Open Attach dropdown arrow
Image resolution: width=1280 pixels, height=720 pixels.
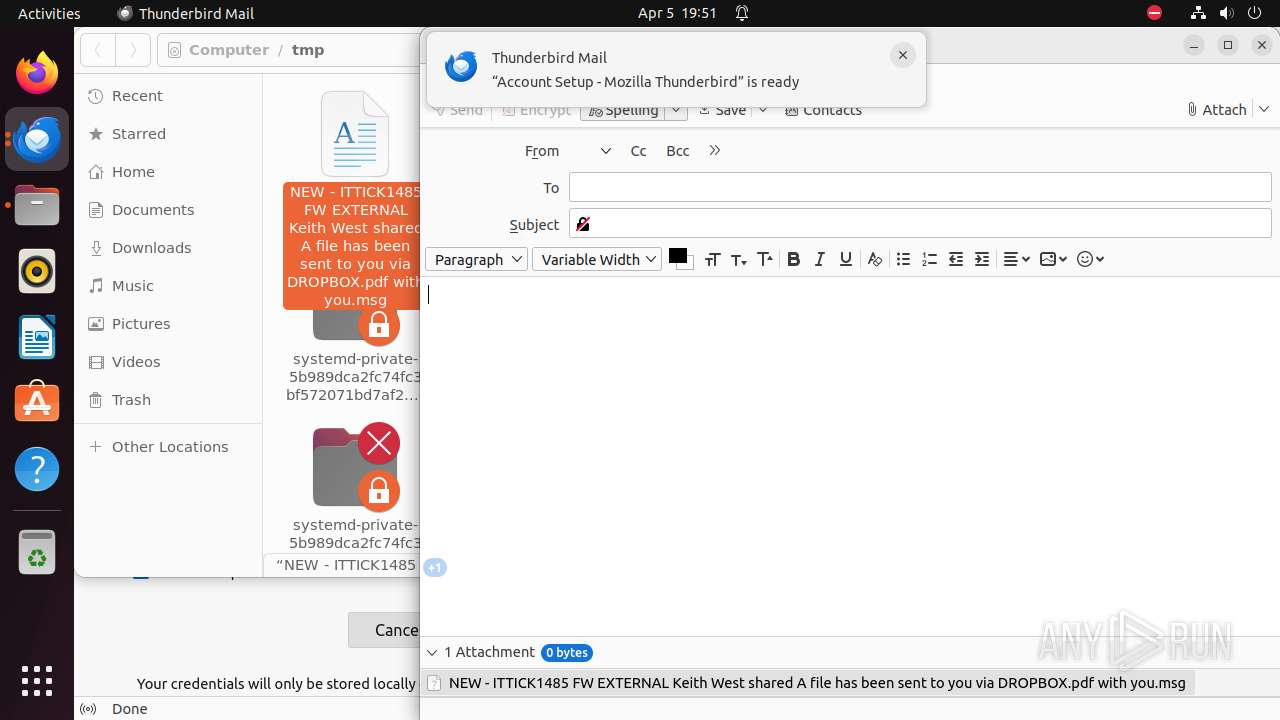(x=1264, y=109)
